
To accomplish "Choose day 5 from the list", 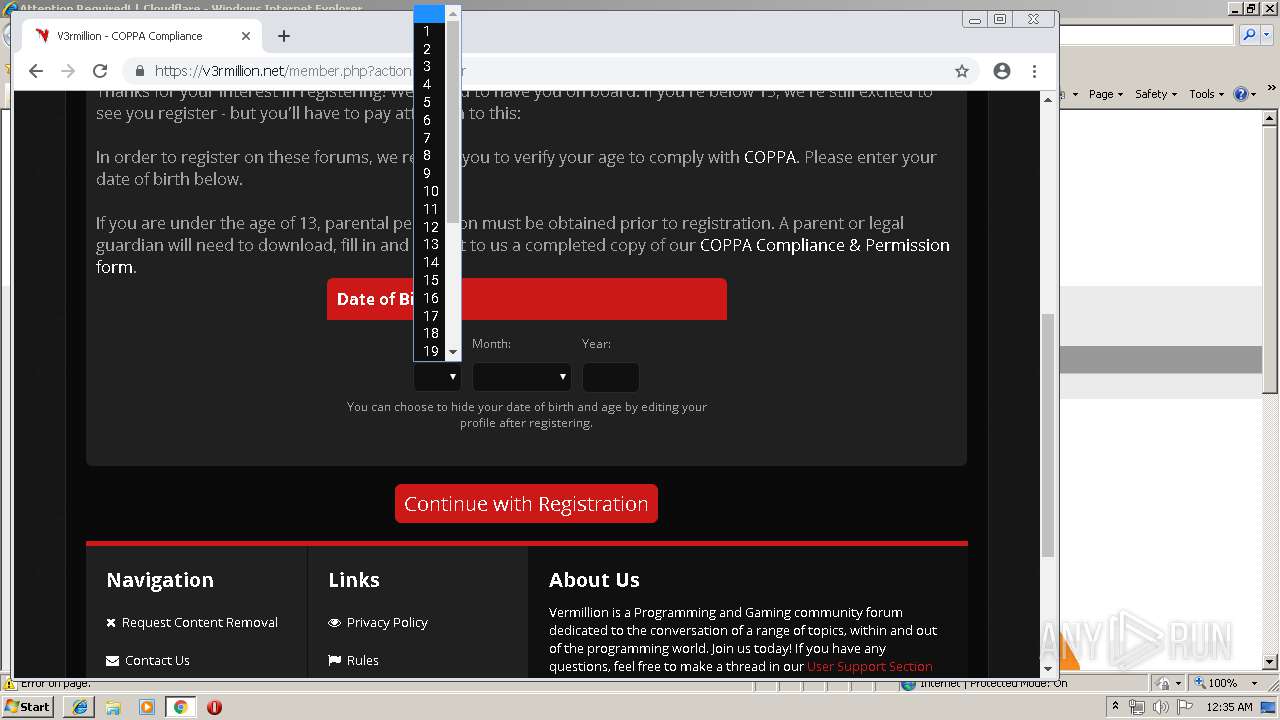I will coord(429,102).
